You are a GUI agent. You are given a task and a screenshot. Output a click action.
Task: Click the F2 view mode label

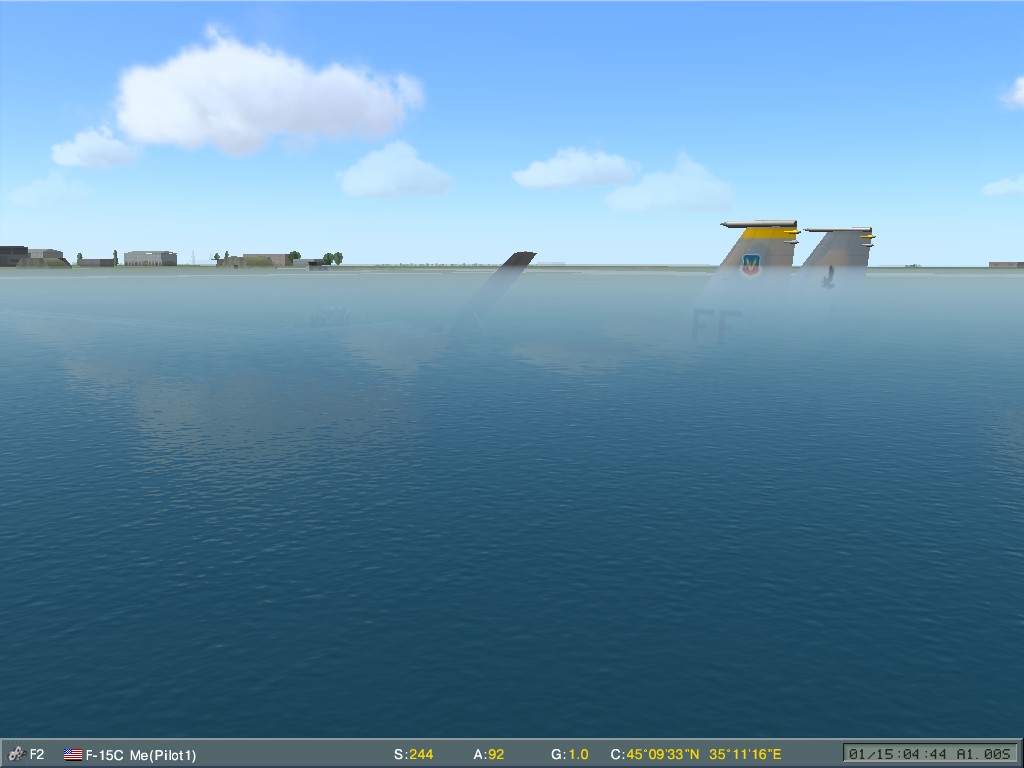point(37,754)
